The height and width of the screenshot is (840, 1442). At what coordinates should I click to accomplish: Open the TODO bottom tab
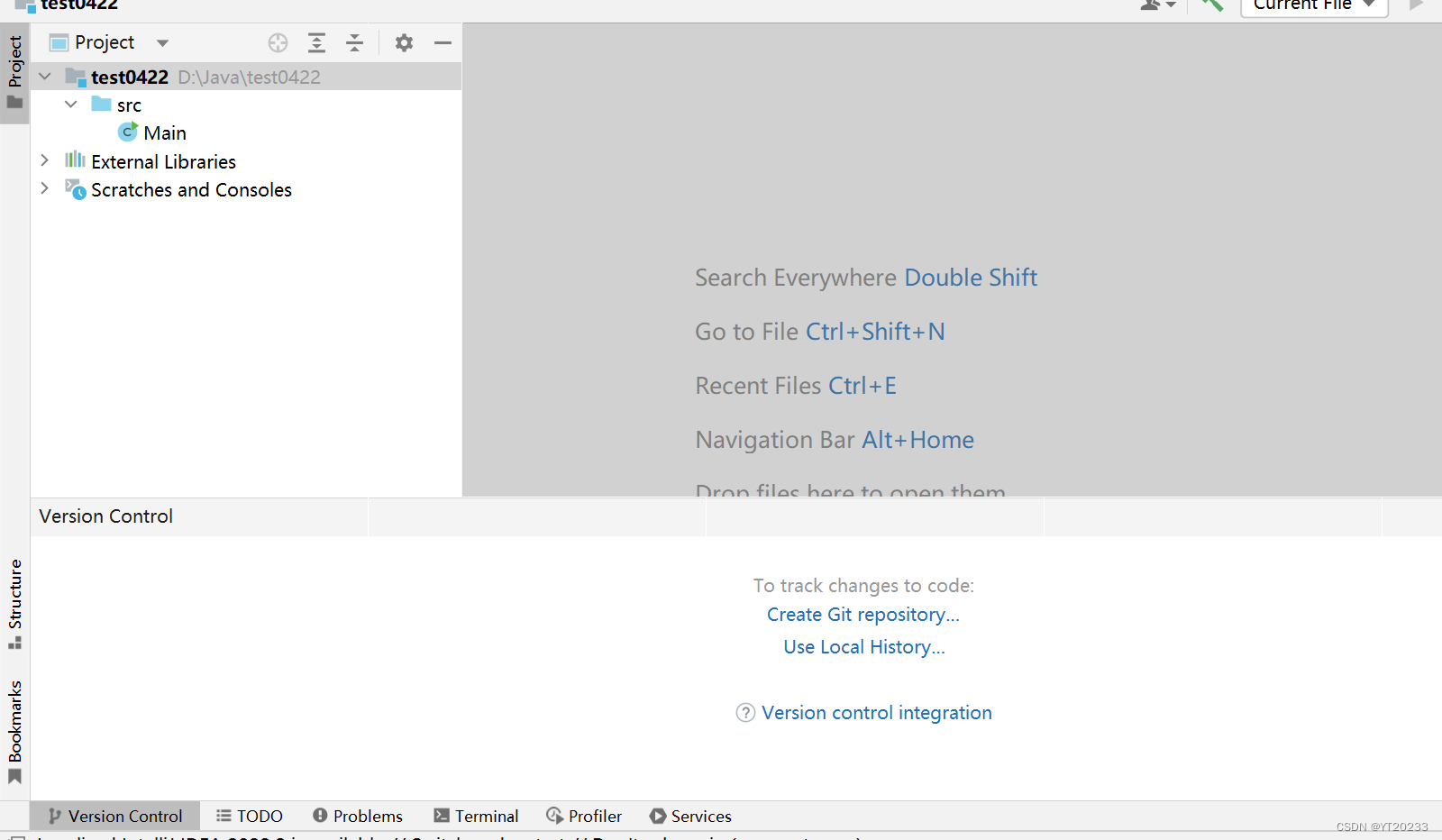pos(250,816)
